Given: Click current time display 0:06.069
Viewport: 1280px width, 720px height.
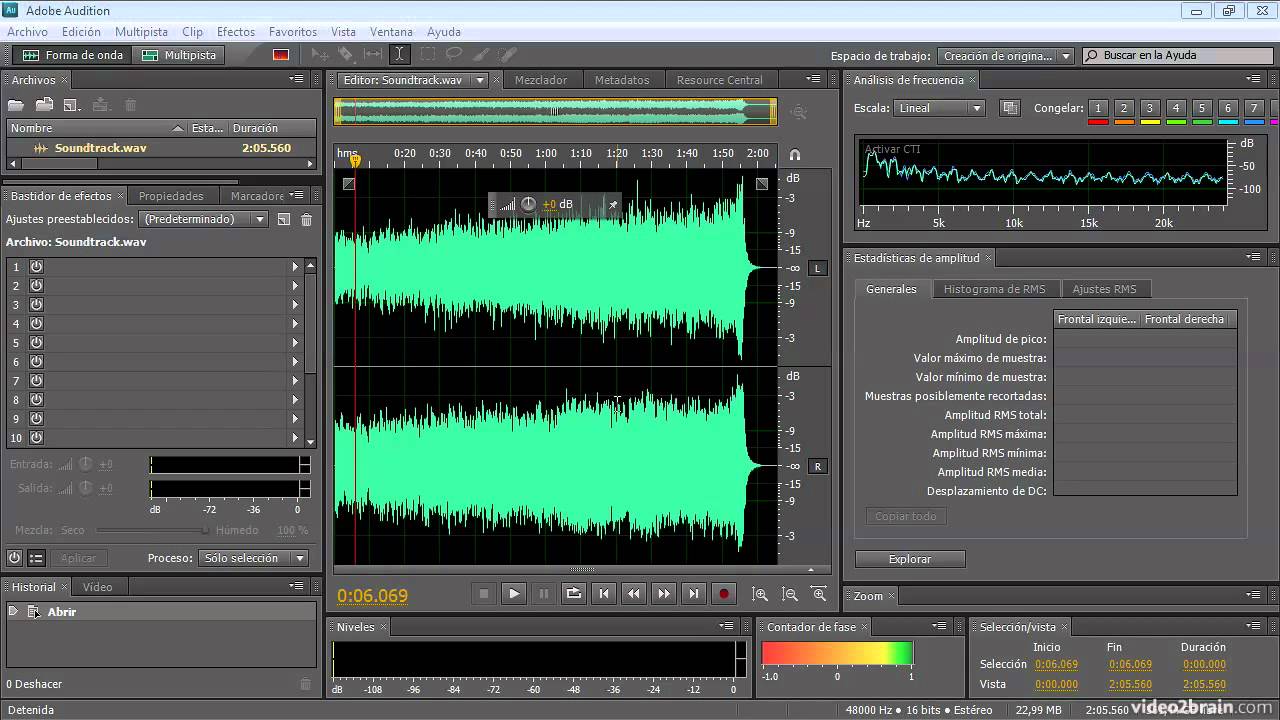Looking at the screenshot, I should (x=372, y=596).
